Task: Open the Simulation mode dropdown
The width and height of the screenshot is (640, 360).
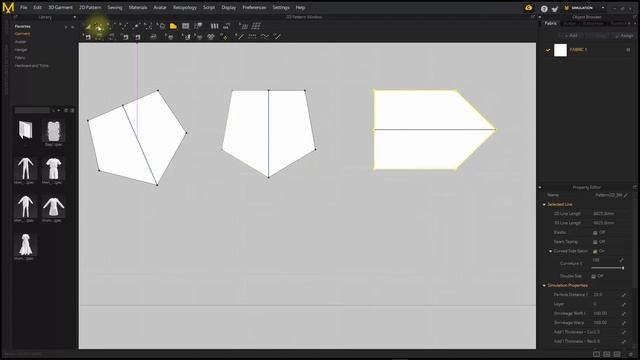Action: tap(603, 8)
